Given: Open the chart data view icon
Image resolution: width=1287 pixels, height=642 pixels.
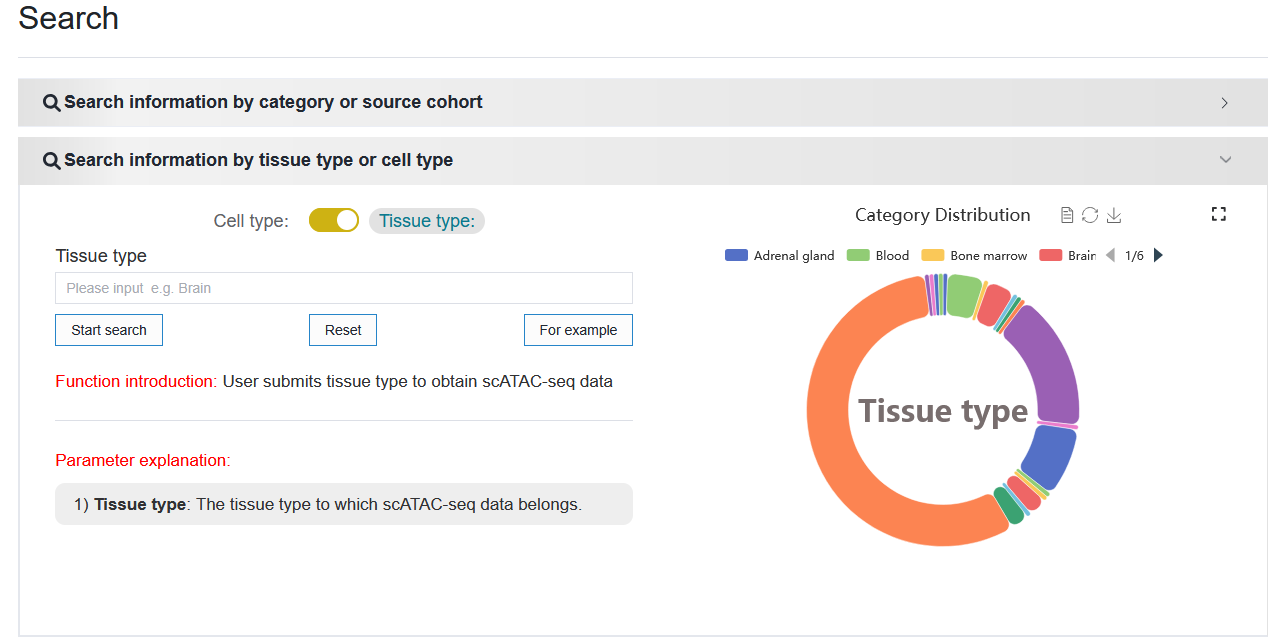Looking at the screenshot, I should (1067, 215).
